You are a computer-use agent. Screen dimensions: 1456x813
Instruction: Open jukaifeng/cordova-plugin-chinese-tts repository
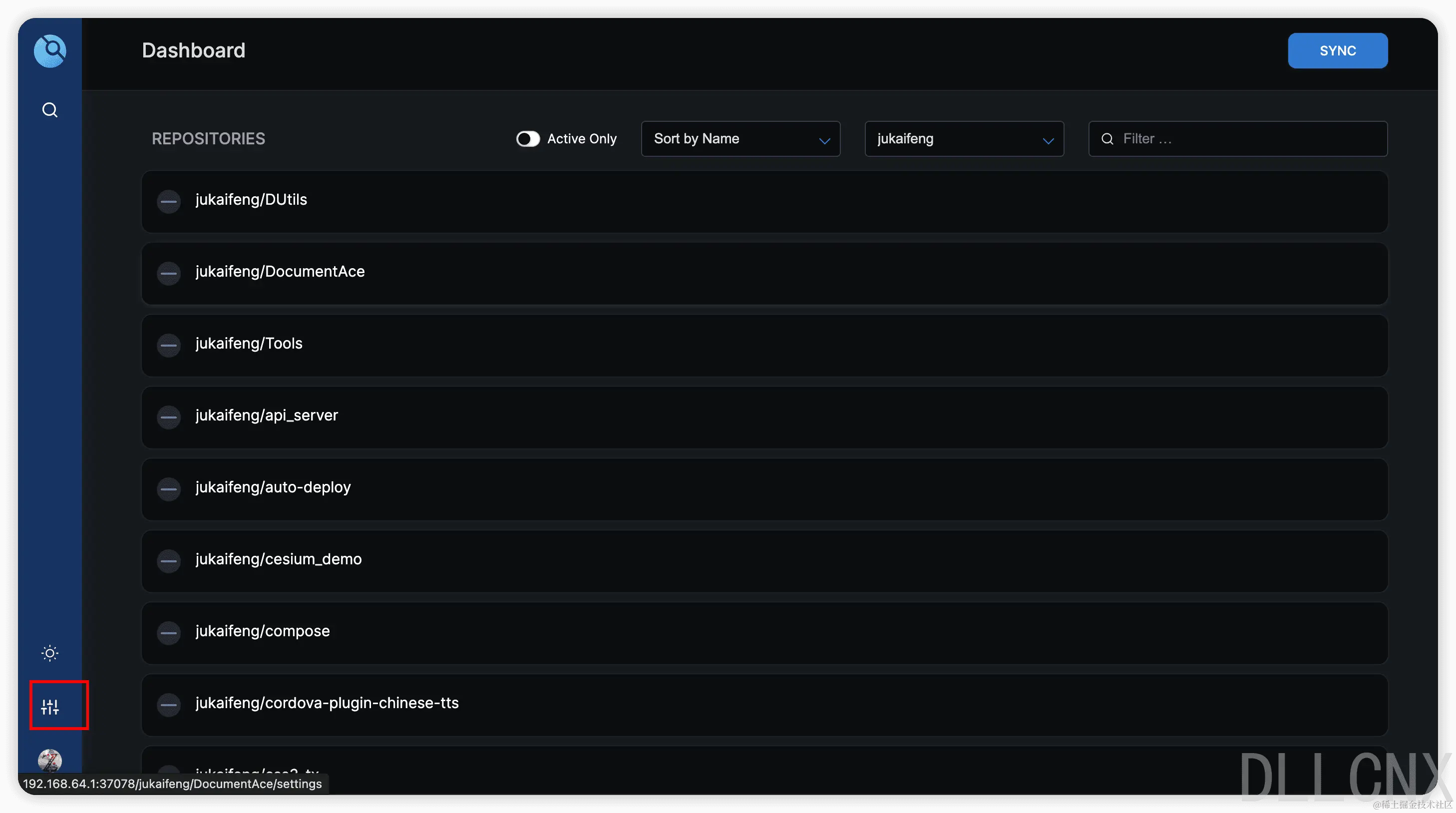[327, 703]
